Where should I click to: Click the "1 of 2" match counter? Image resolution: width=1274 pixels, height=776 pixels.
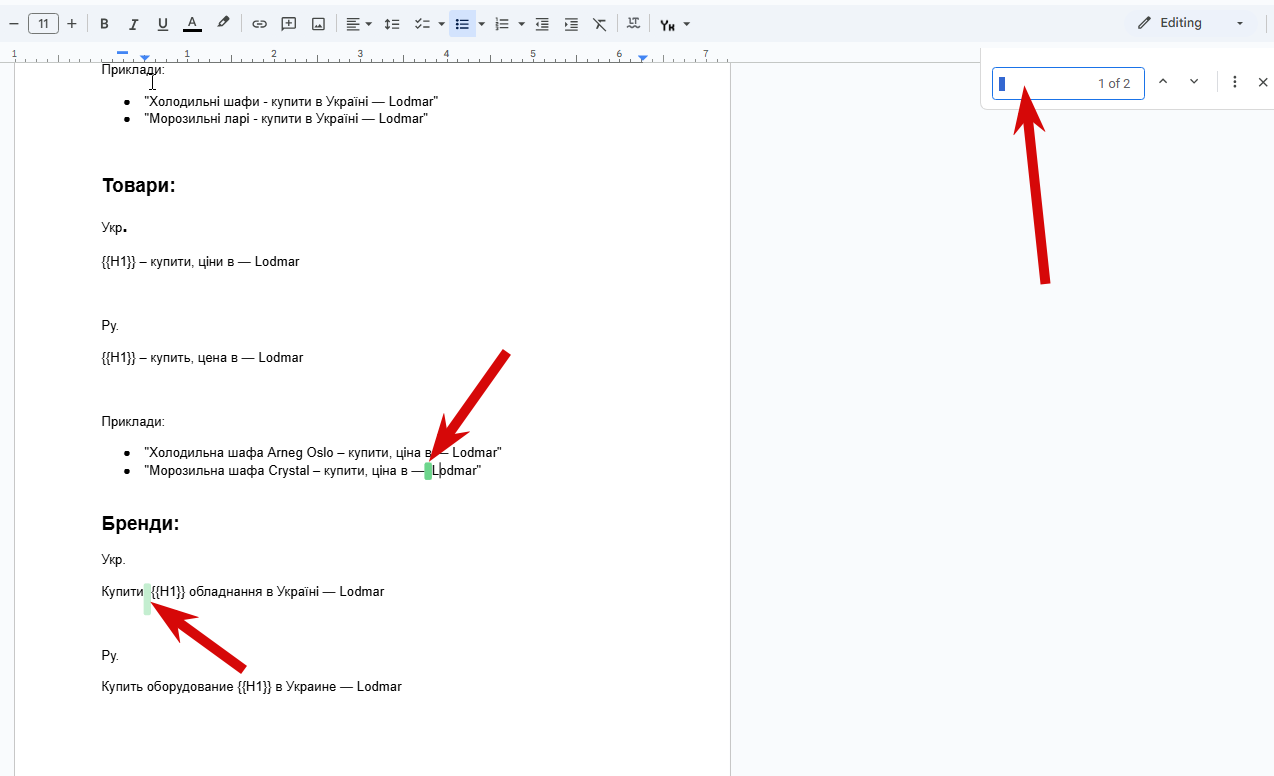(1114, 84)
